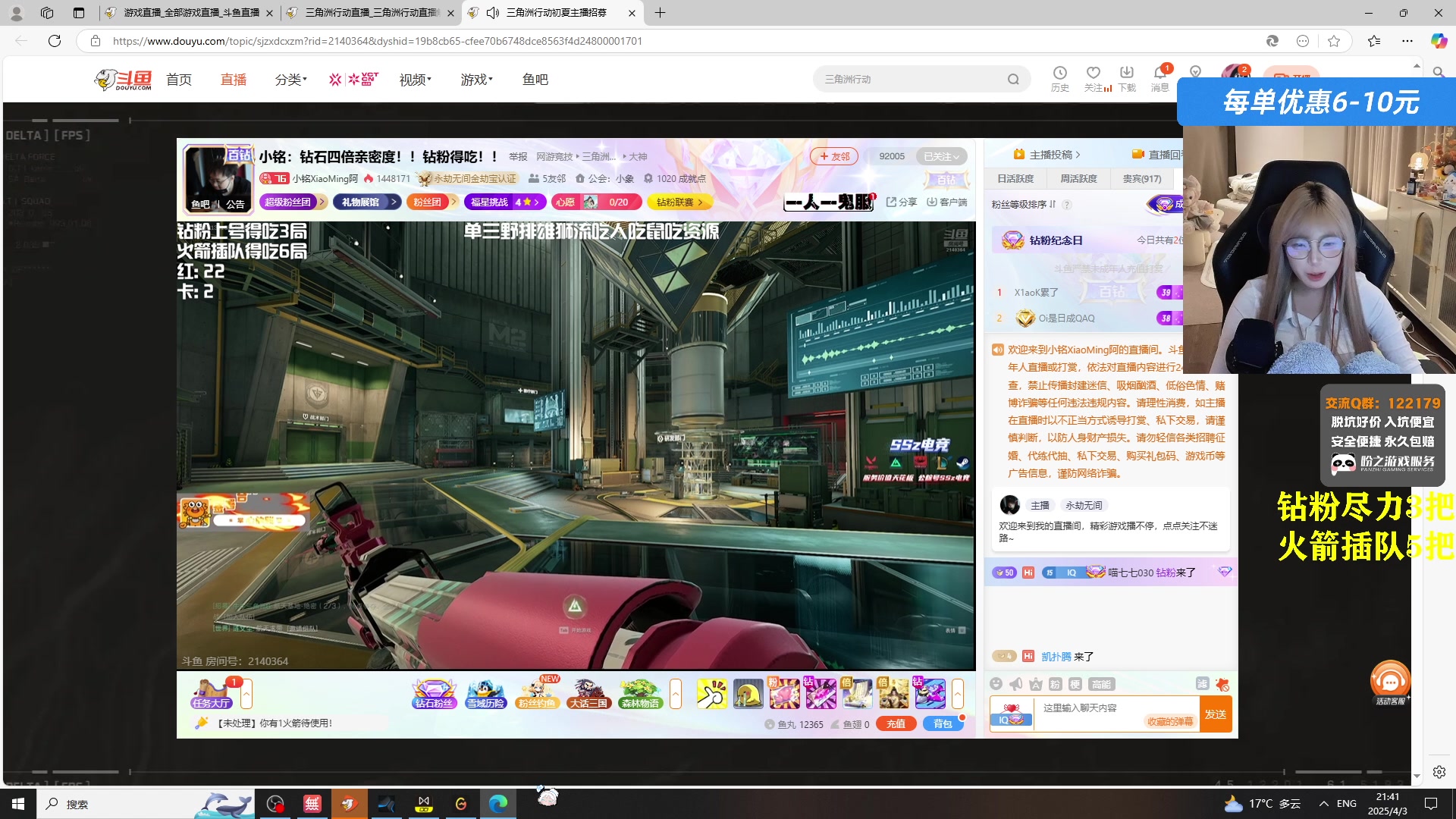Open the 关注 heart icon
1456x819 pixels.
click(1093, 78)
